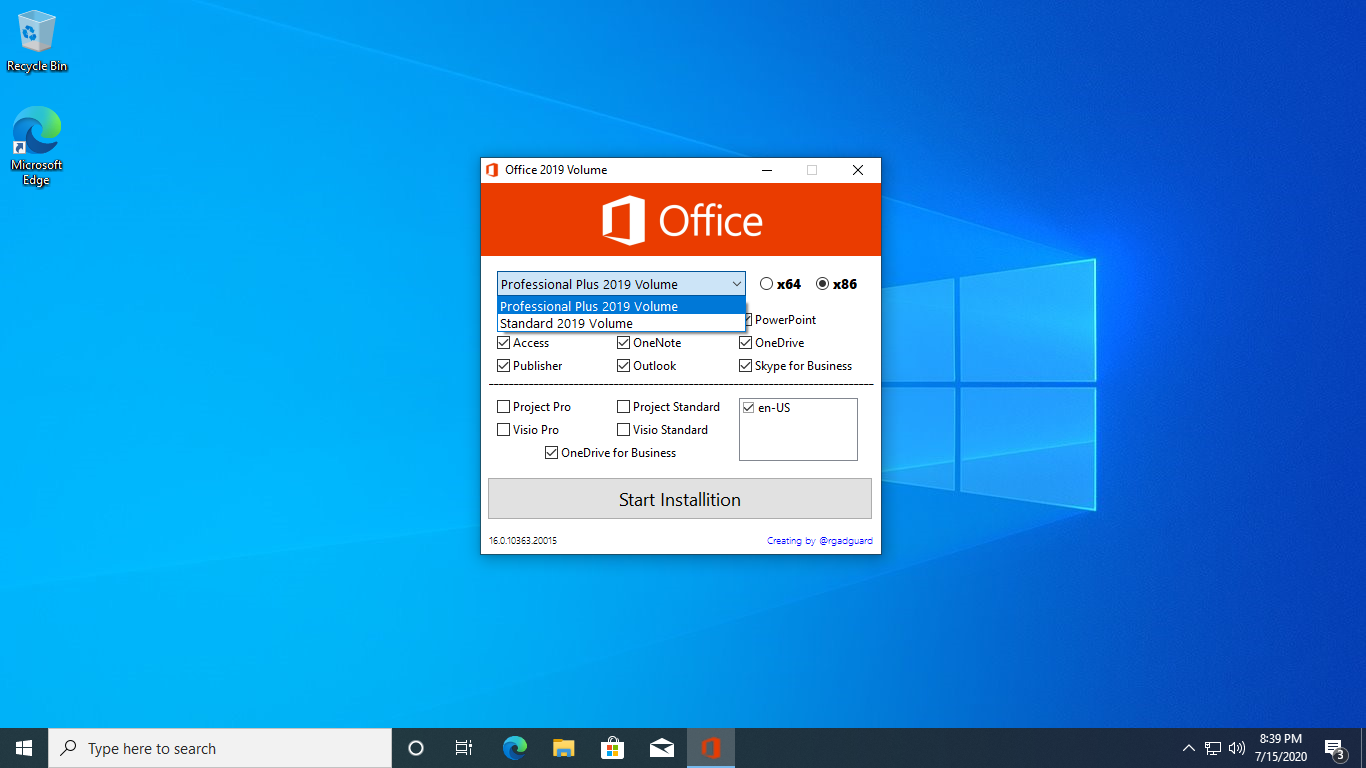Click the Type here to search box
This screenshot has height=768, width=1366.
[220, 748]
